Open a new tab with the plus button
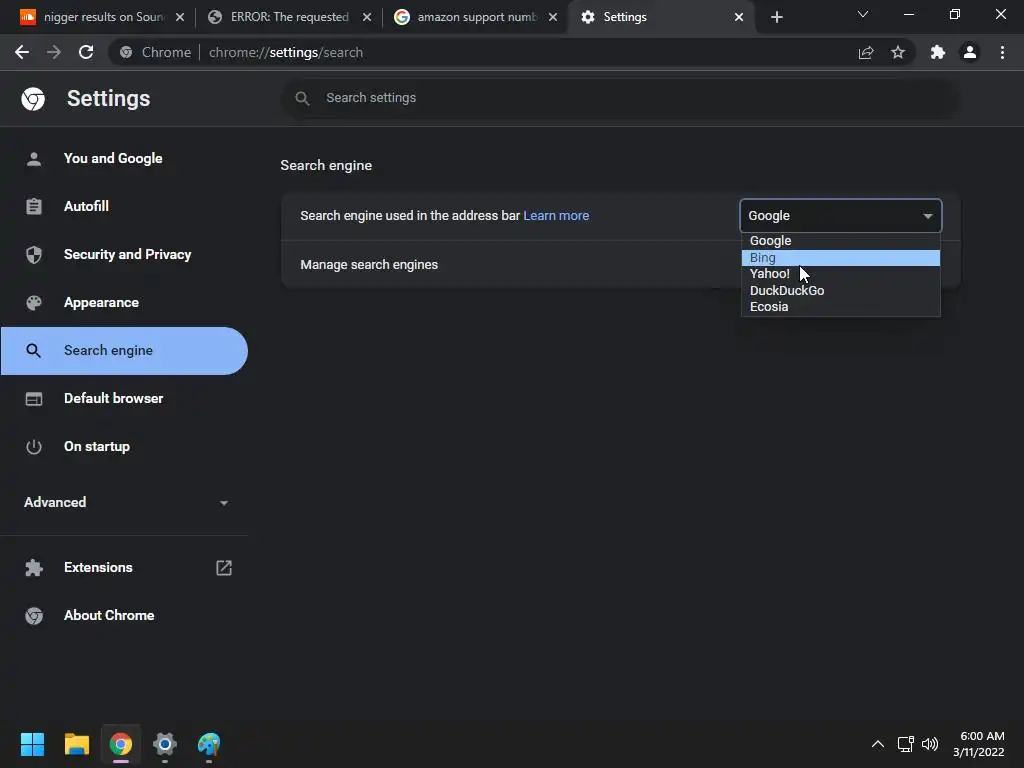1024x768 pixels. (x=776, y=17)
